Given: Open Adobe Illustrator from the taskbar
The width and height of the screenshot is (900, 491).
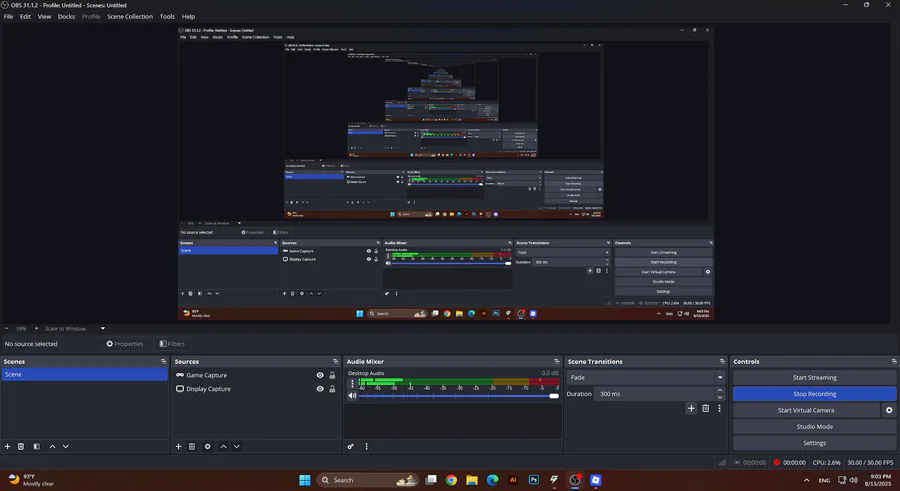Looking at the screenshot, I should click(513, 480).
